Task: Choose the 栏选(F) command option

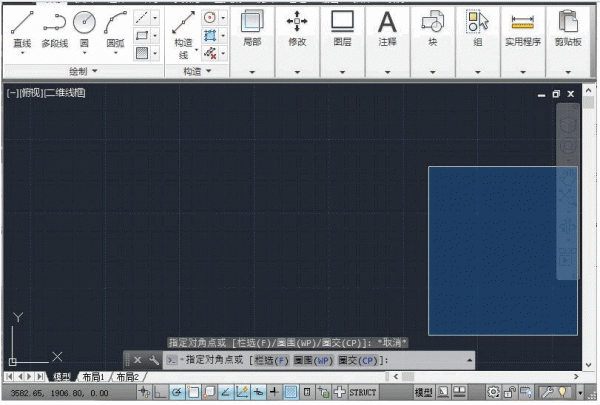Action: point(271,360)
